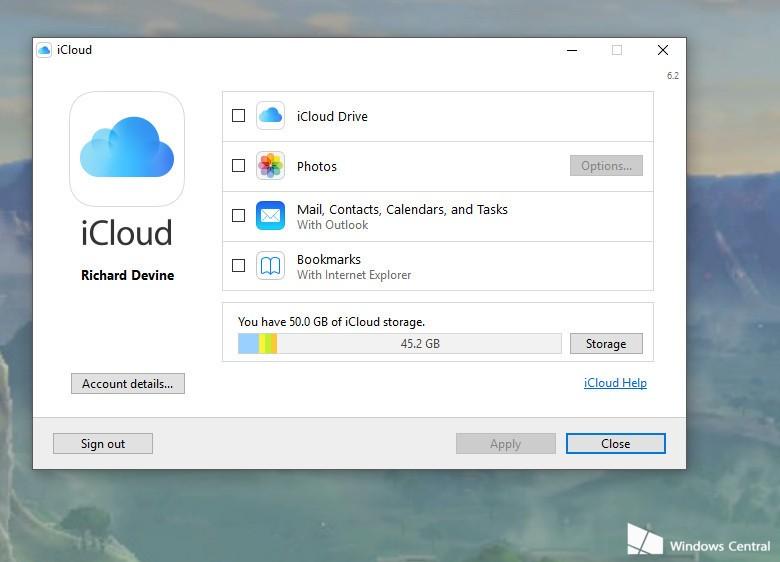This screenshot has width=780, height=562.
Task: Click the 45.2 GB storage usage bar
Action: (400, 344)
